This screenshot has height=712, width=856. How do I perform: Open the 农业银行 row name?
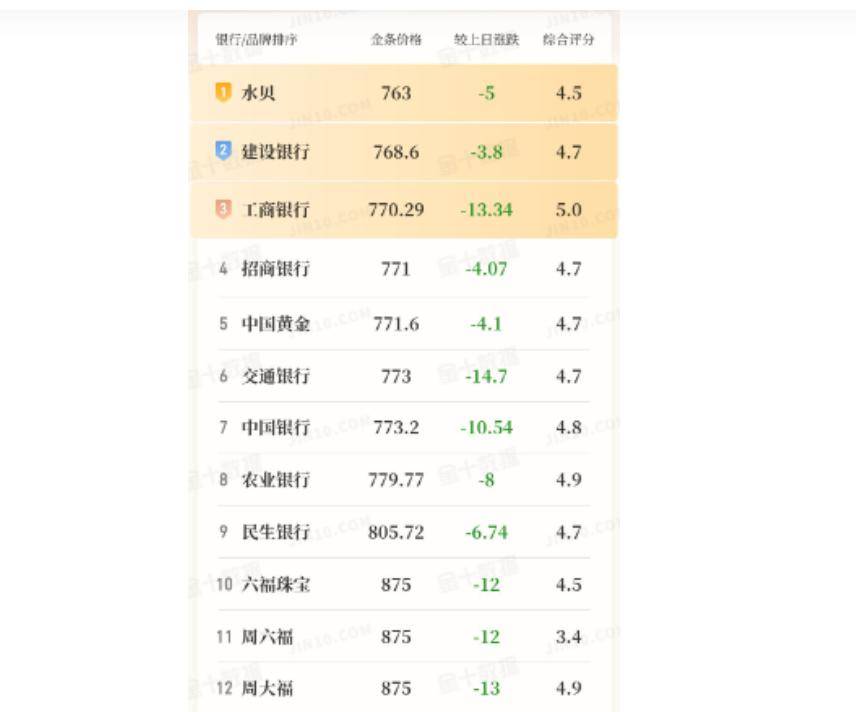pyautogui.click(x=276, y=479)
